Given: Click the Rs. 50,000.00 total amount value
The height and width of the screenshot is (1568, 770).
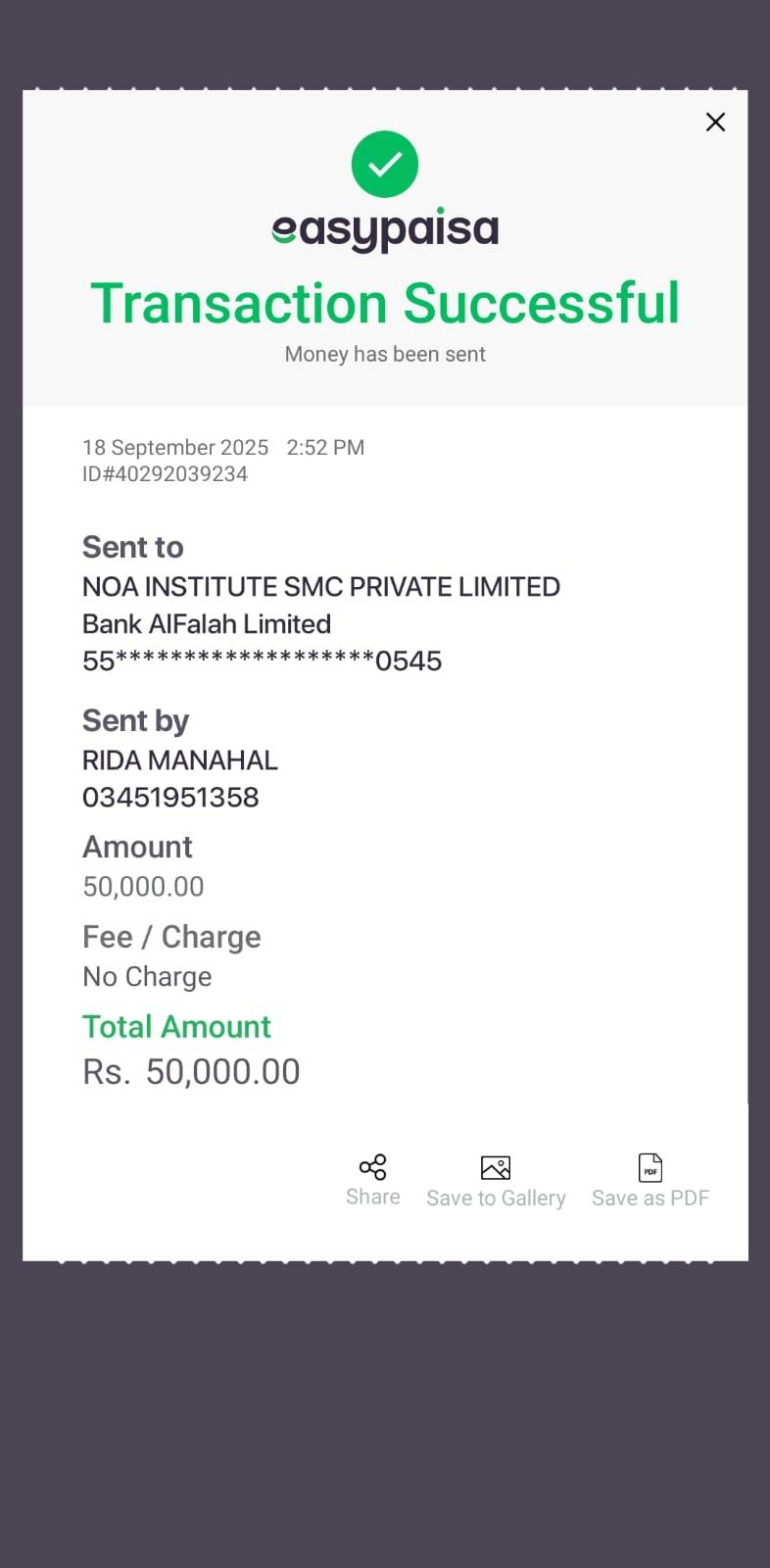Looking at the screenshot, I should (191, 1072).
